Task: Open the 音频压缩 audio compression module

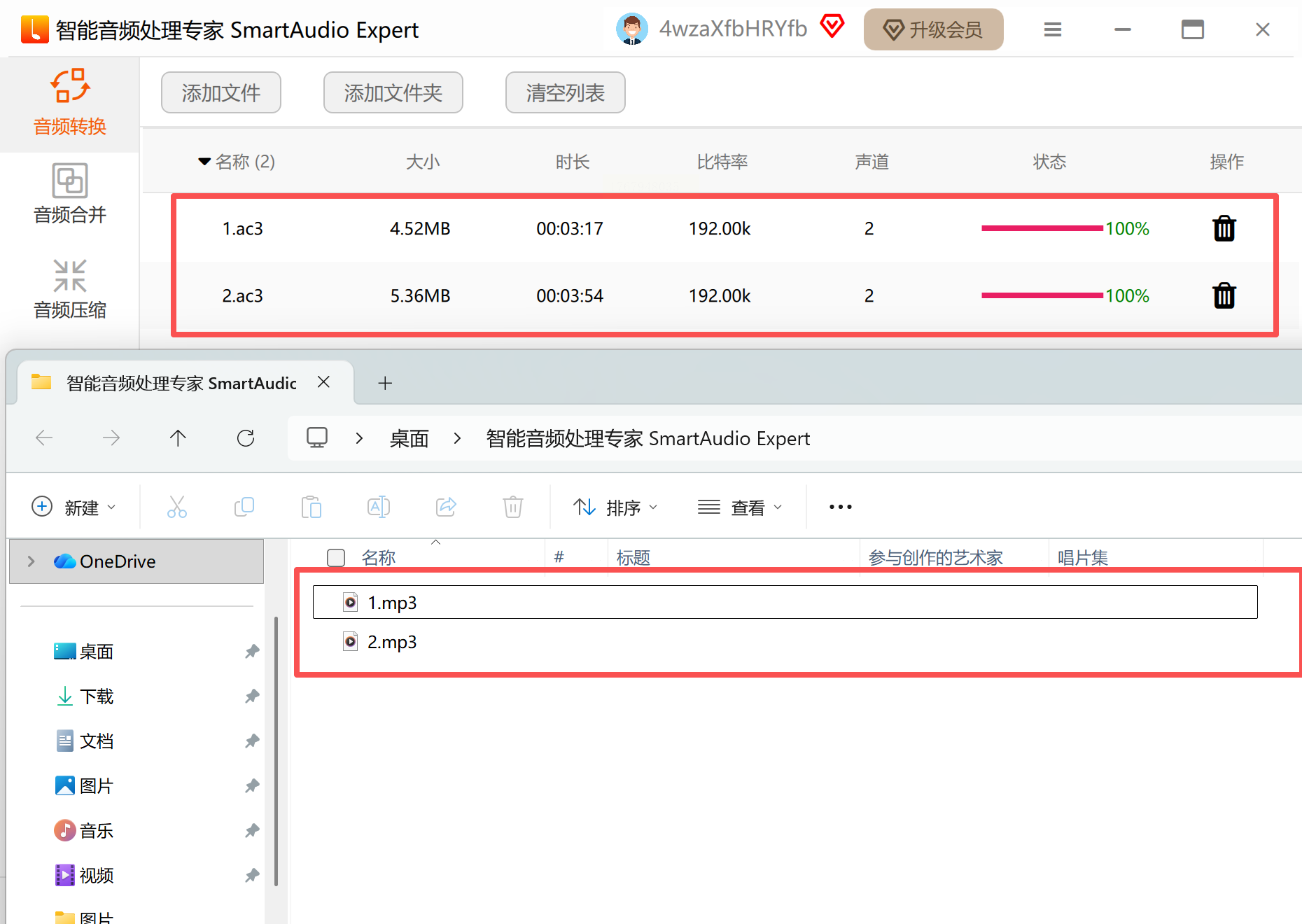Action: coord(70,290)
